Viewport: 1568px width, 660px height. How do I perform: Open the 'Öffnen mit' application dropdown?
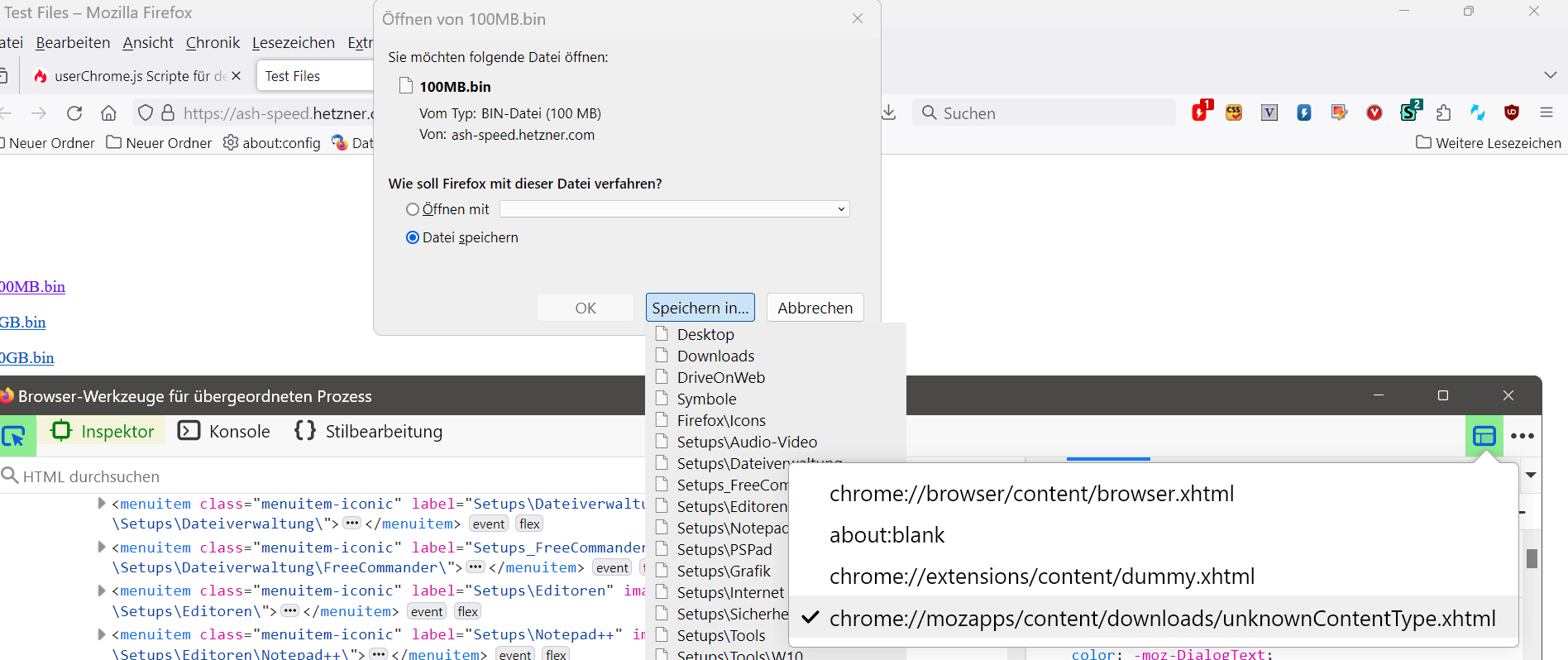click(x=674, y=209)
